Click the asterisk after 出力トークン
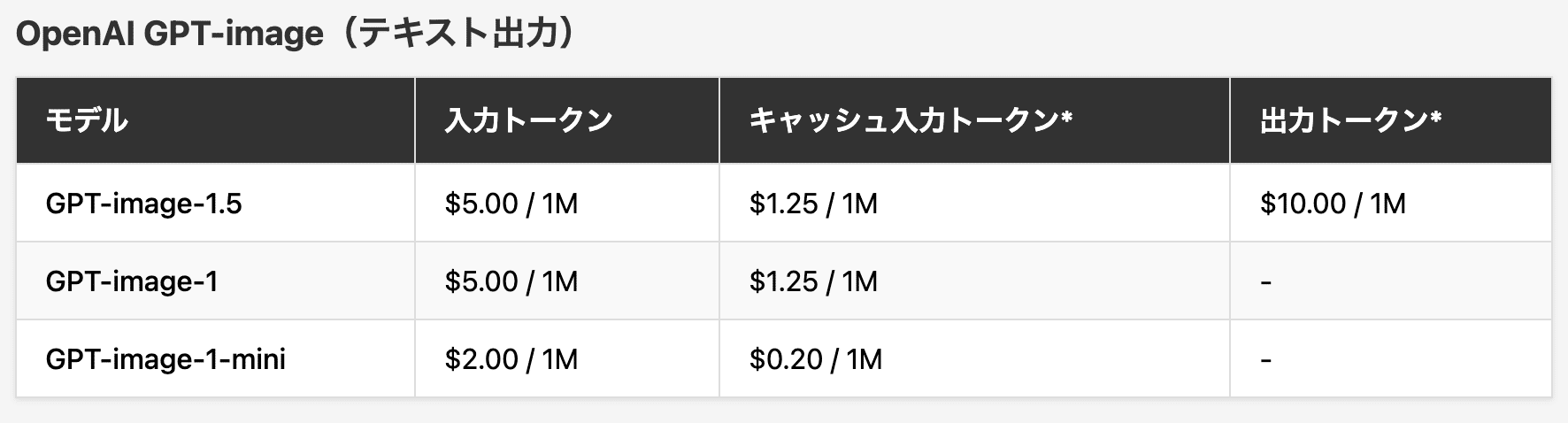 point(1435,117)
